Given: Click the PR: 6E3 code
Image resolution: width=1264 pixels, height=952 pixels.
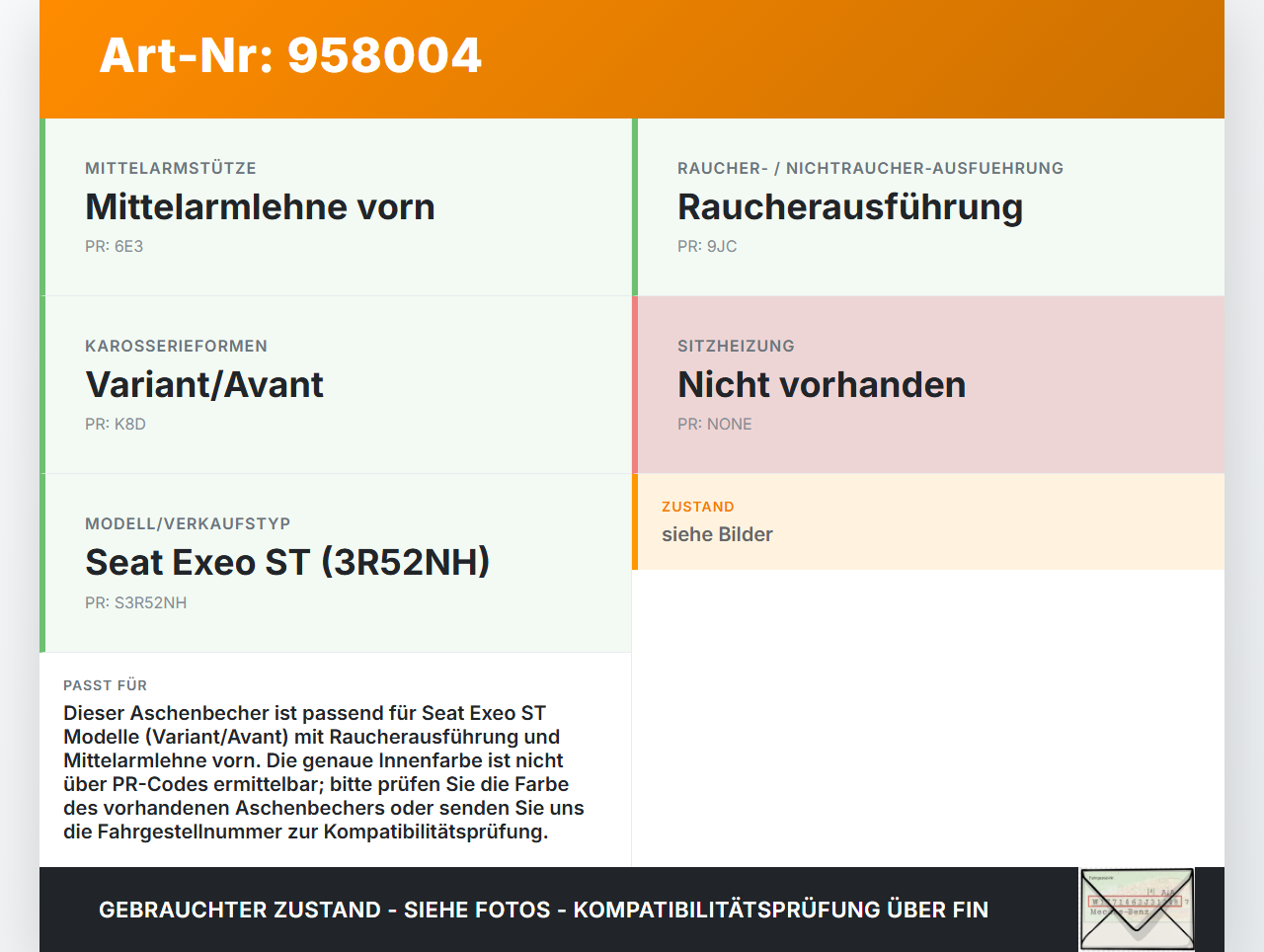Looking at the screenshot, I should tap(114, 245).
